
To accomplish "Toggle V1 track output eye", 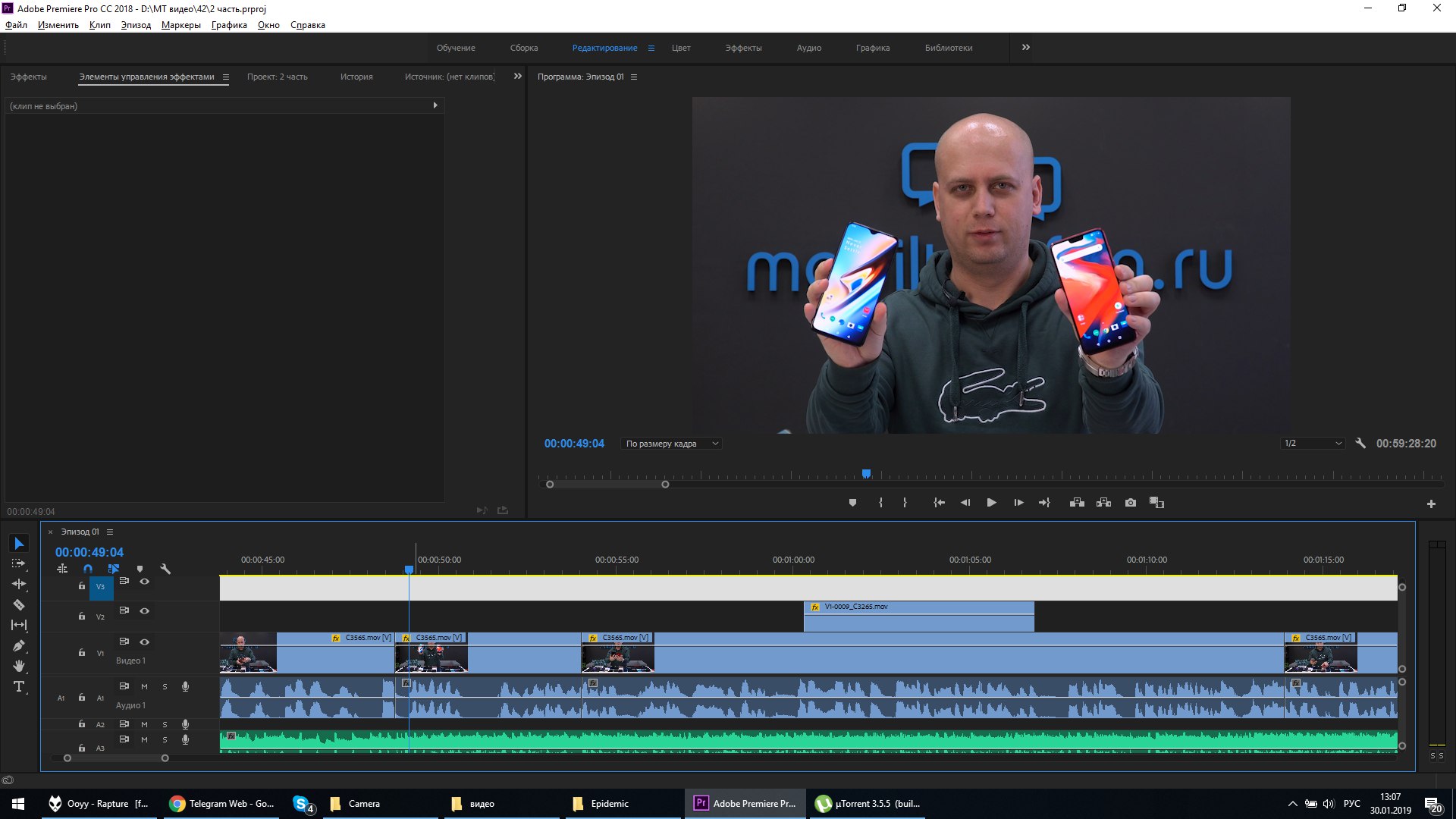I will 144,642.
